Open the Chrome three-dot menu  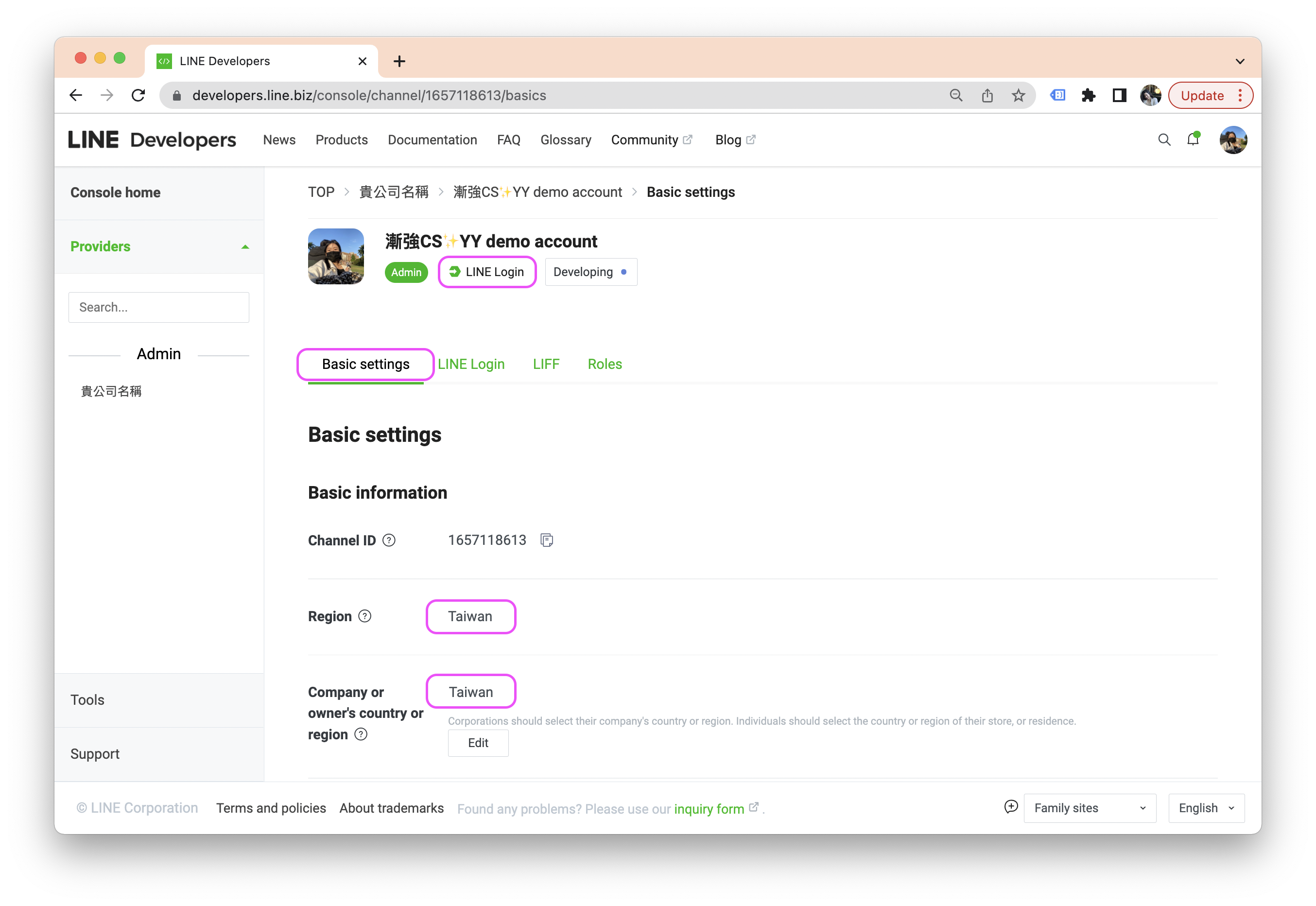(1240, 95)
